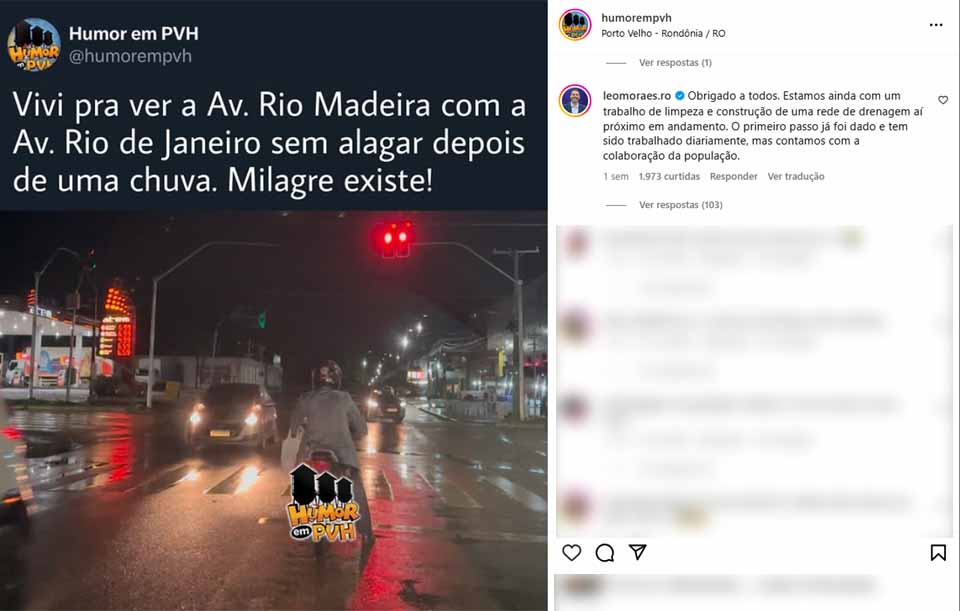Screen dimensions: 960x611
Task: Open the three-dot more options menu
Action: point(936,25)
